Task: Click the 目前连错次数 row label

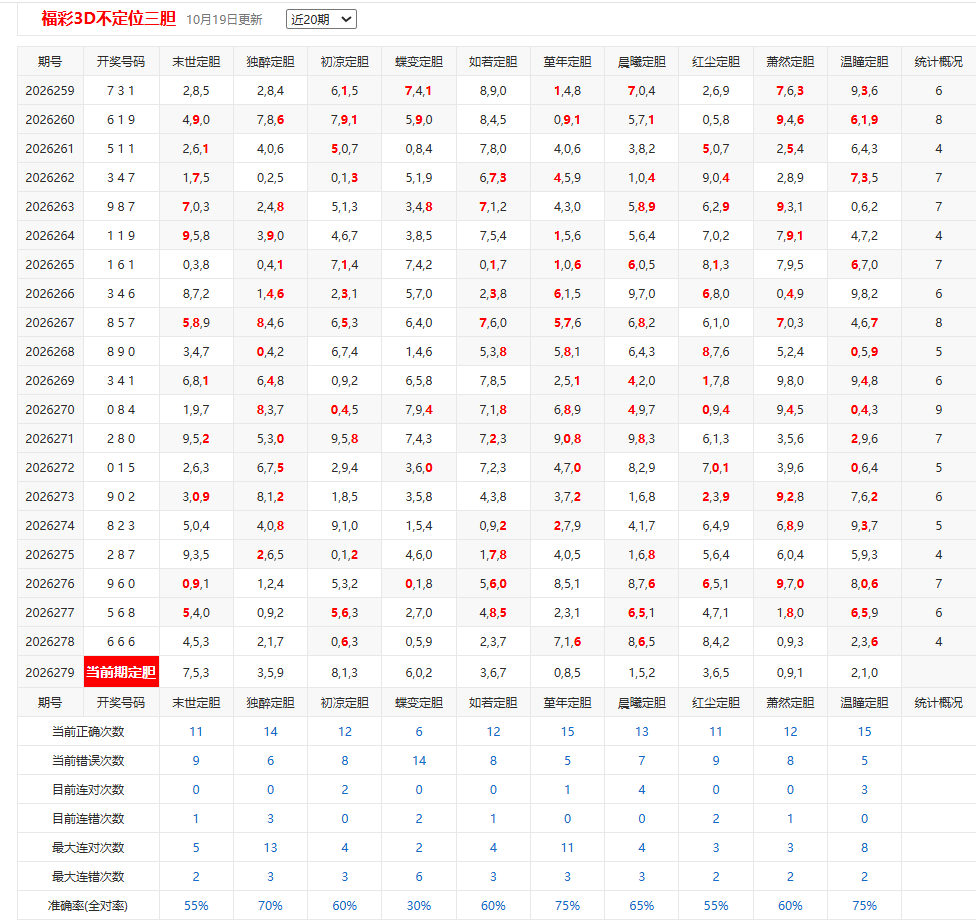Action: tap(88, 819)
